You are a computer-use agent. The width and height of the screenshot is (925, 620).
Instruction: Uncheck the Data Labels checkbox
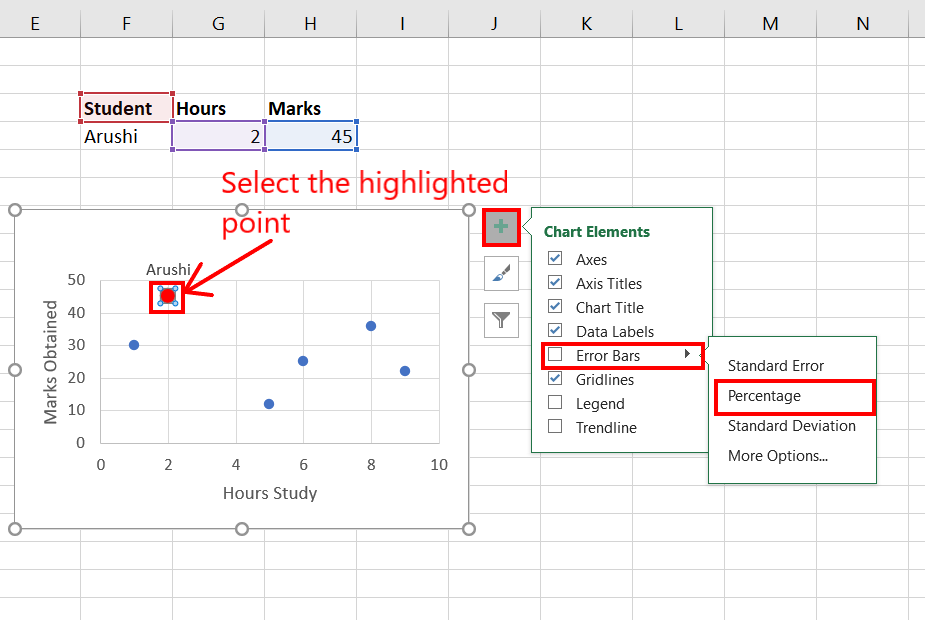(555, 330)
